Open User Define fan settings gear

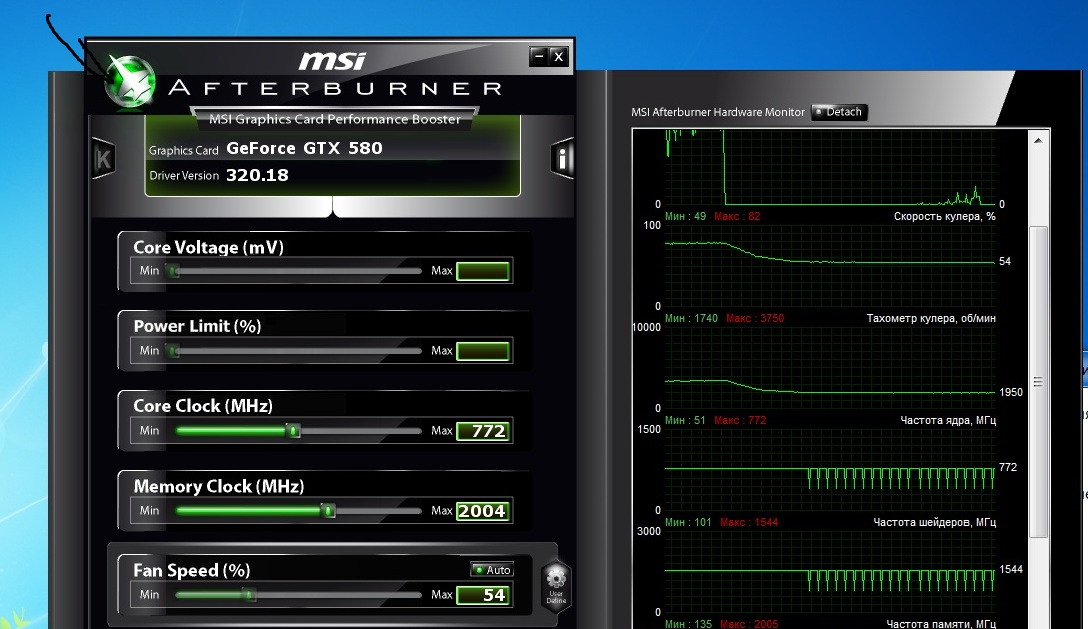(556, 585)
